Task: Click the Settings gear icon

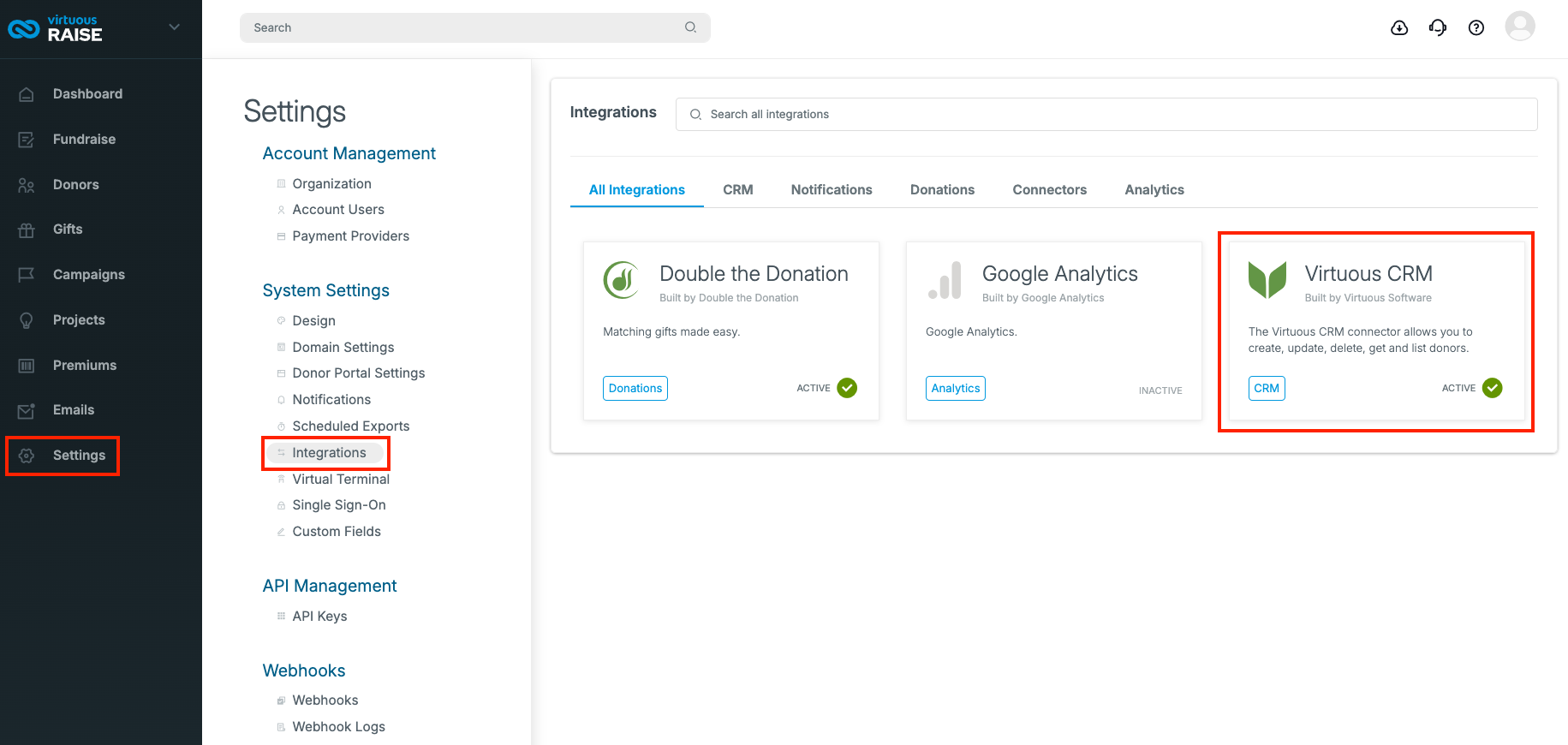Action: (27, 456)
